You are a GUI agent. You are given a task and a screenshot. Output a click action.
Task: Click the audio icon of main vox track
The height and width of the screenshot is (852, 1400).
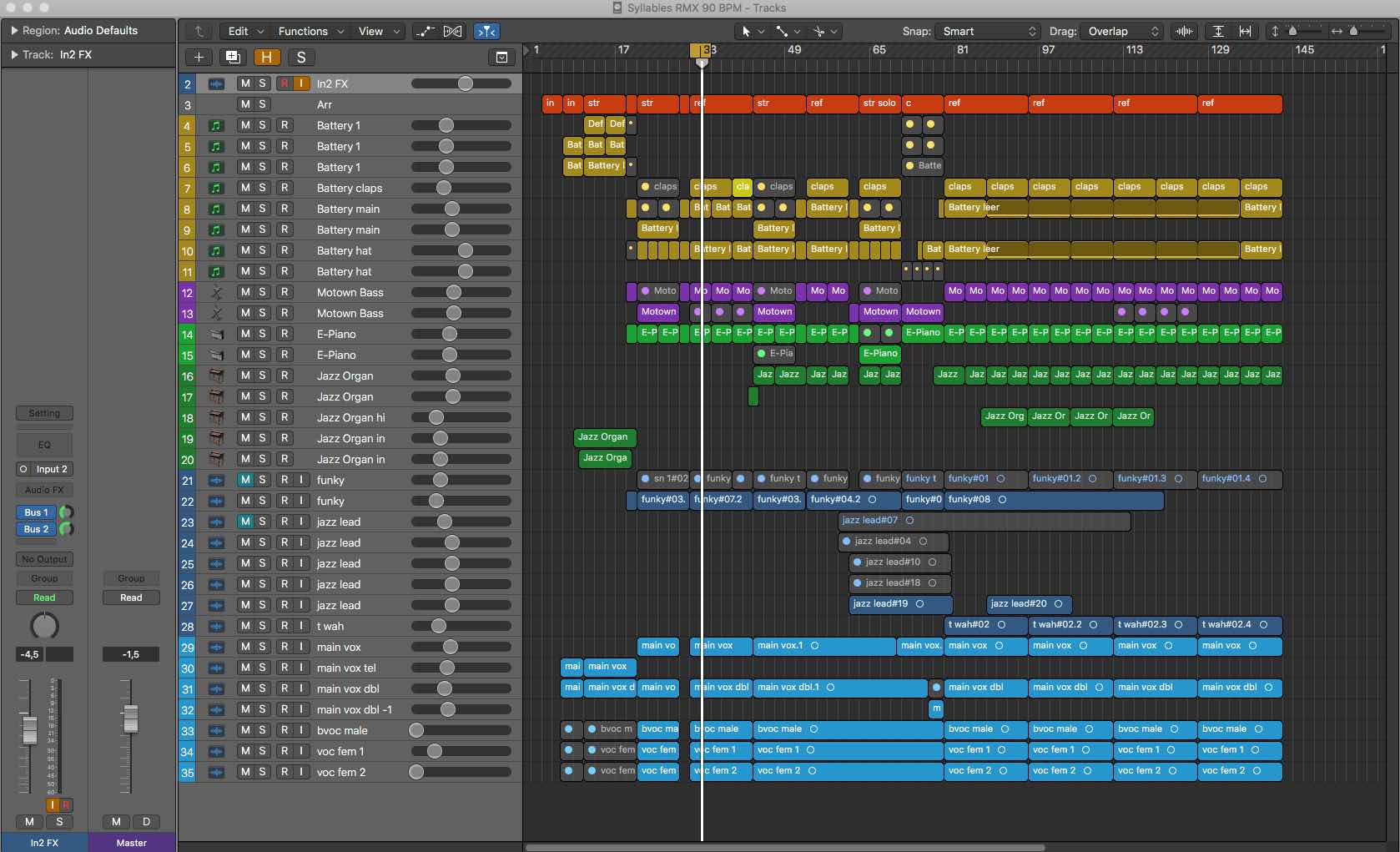[216, 647]
